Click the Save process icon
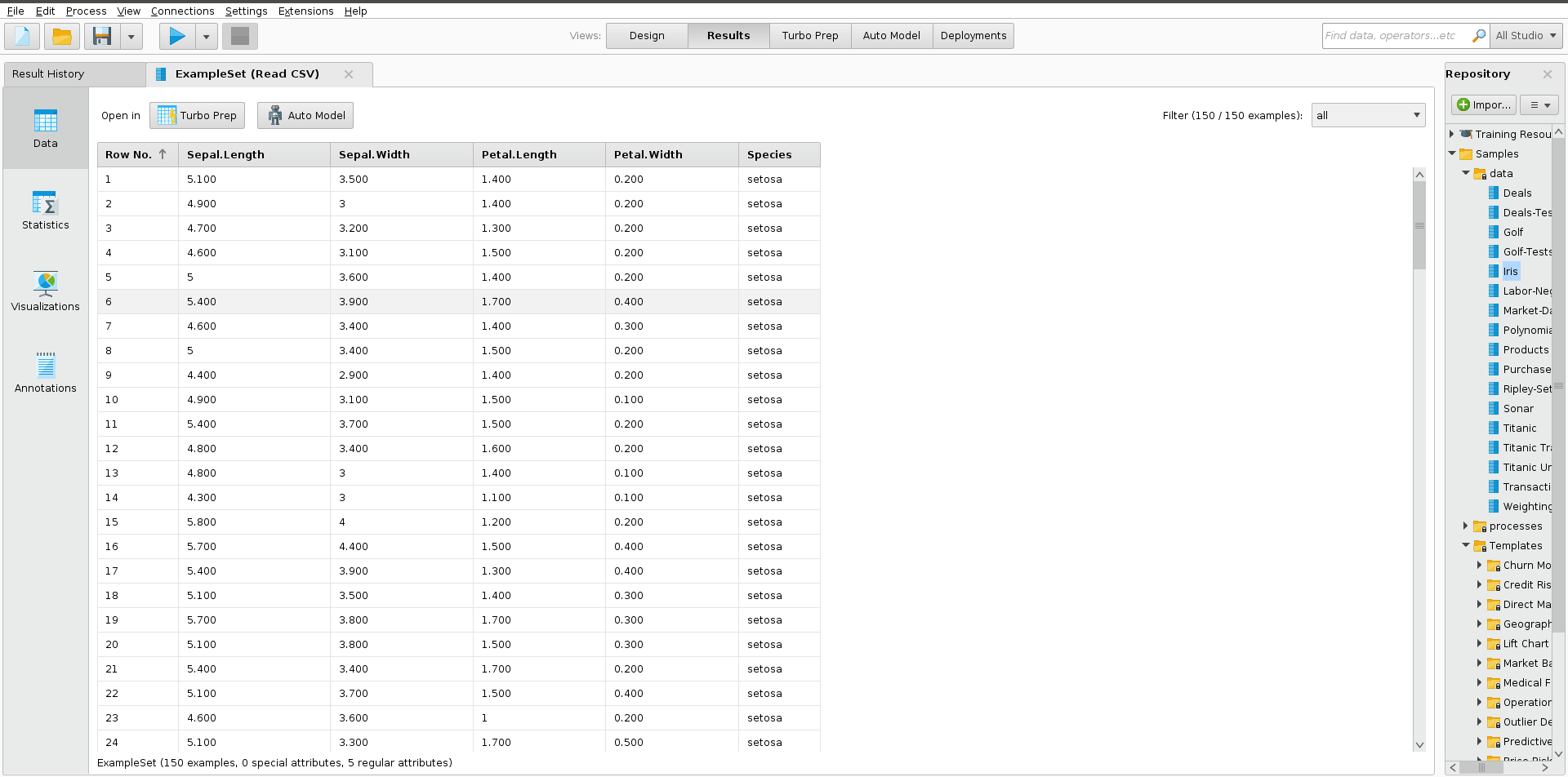Screen dimensions: 1568x777 coord(102,36)
